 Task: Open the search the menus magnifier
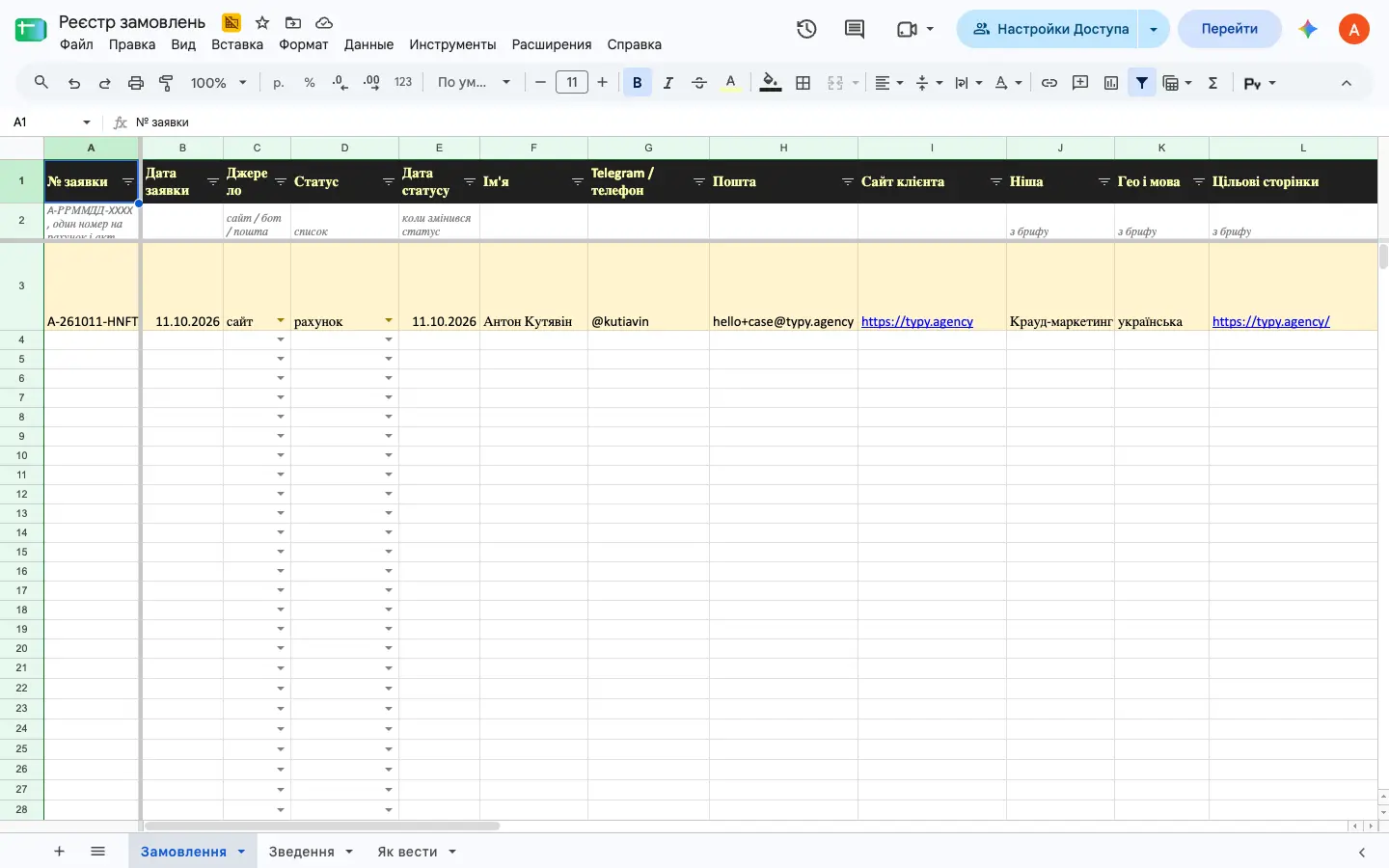pyautogui.click(x=41, y=83)
